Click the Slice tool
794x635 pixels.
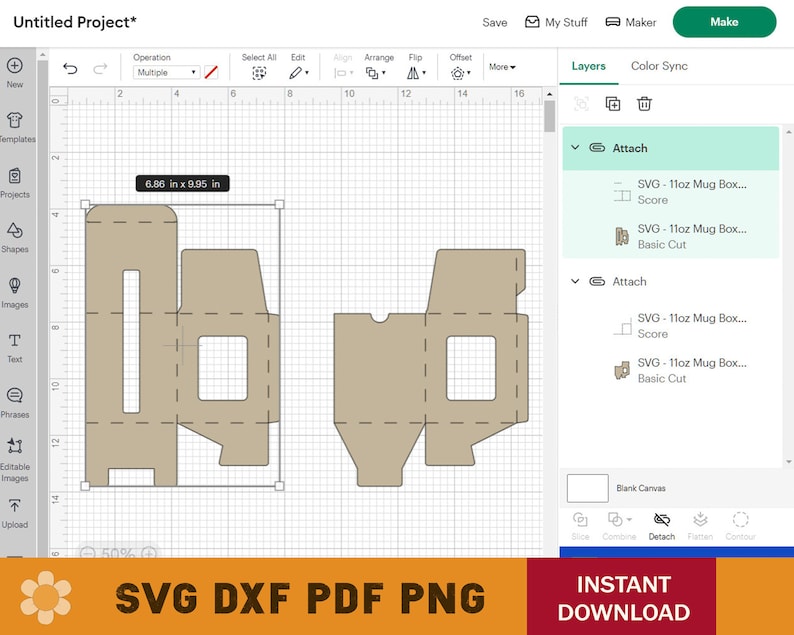pos(580,526)
